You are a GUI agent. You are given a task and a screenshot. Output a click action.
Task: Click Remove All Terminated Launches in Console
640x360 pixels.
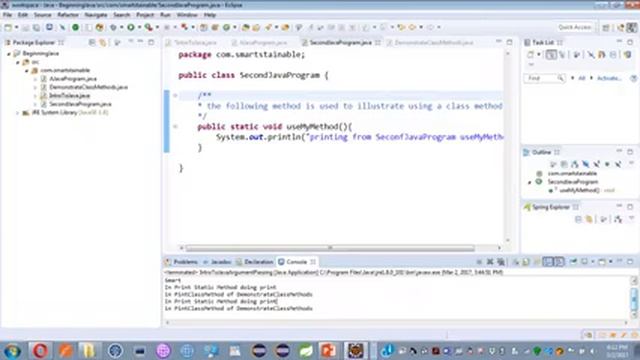[501, 262]
